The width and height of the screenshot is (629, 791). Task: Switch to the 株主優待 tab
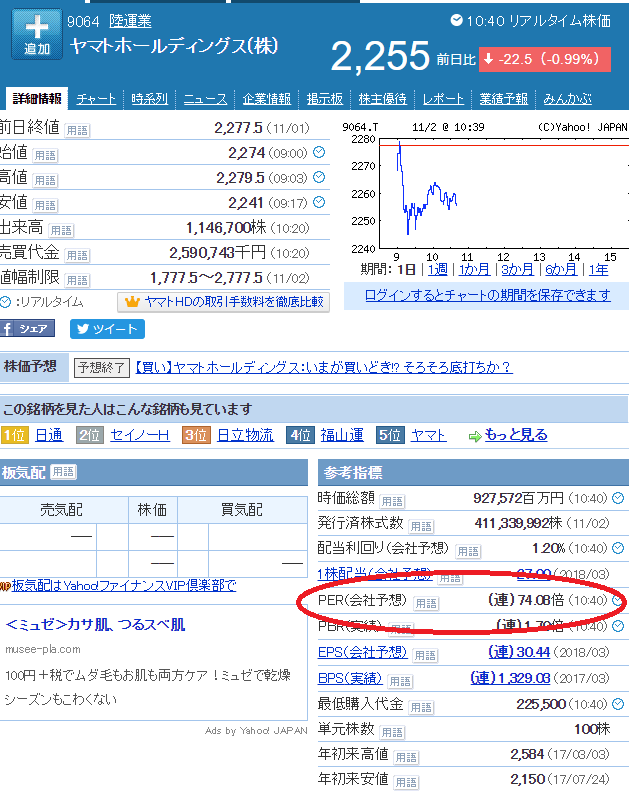382,99
